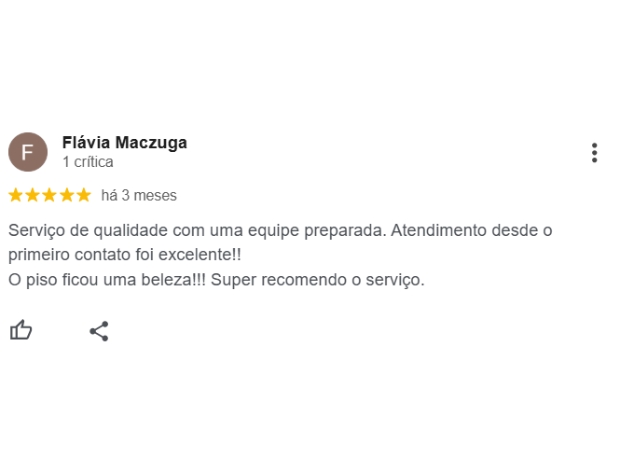Screen dimensions: 620x469
Task: Click the "1 crítica" review count
Action: click(88, 162)
